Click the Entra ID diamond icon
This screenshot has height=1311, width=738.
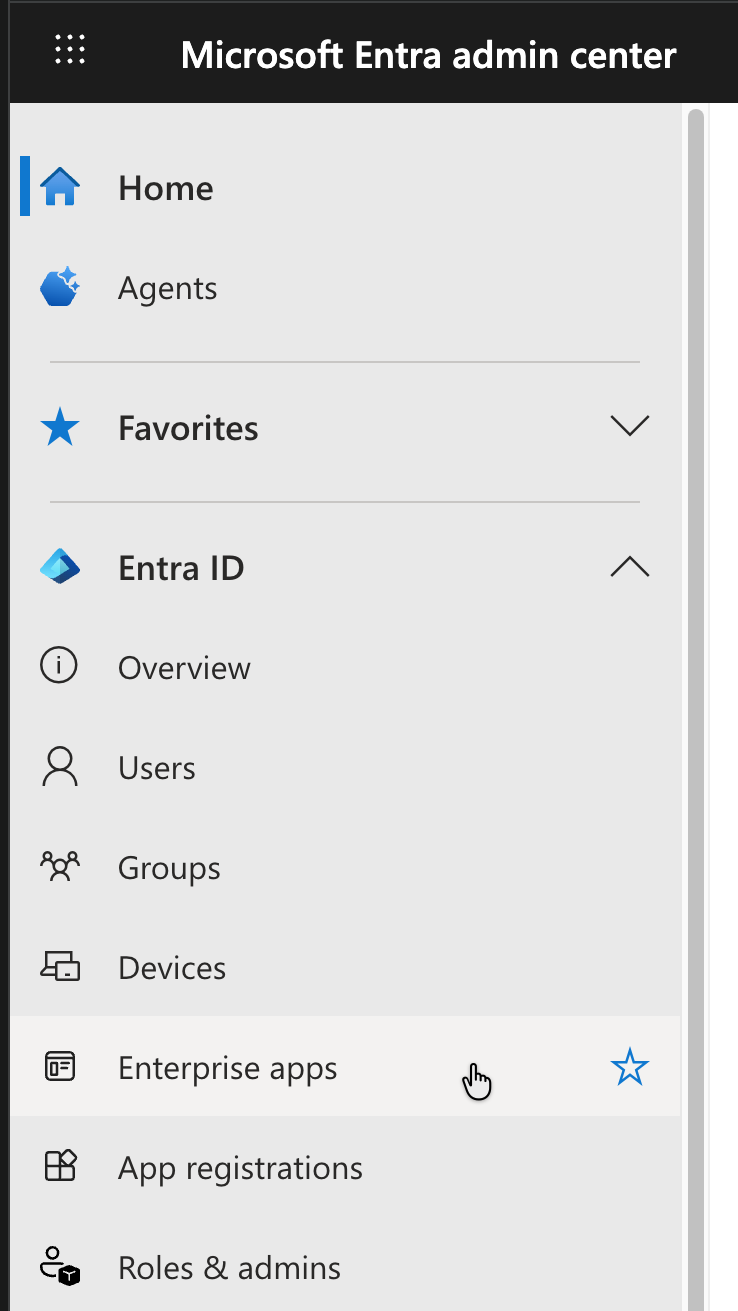(x=60, y=568)
